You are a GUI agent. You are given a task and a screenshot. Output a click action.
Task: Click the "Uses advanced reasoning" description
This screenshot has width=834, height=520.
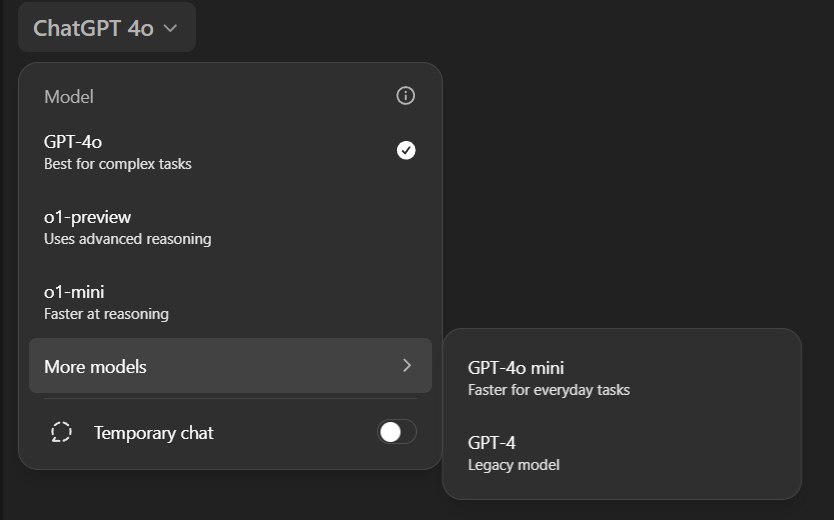127,239
